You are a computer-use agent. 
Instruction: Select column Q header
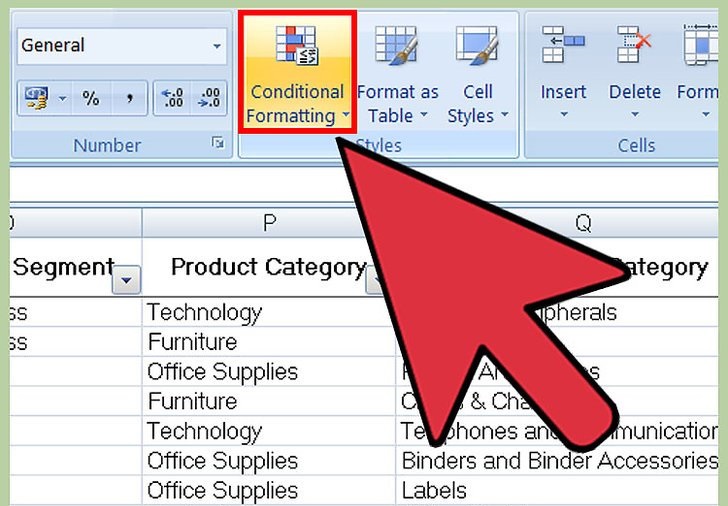click(x=582, y=223)
